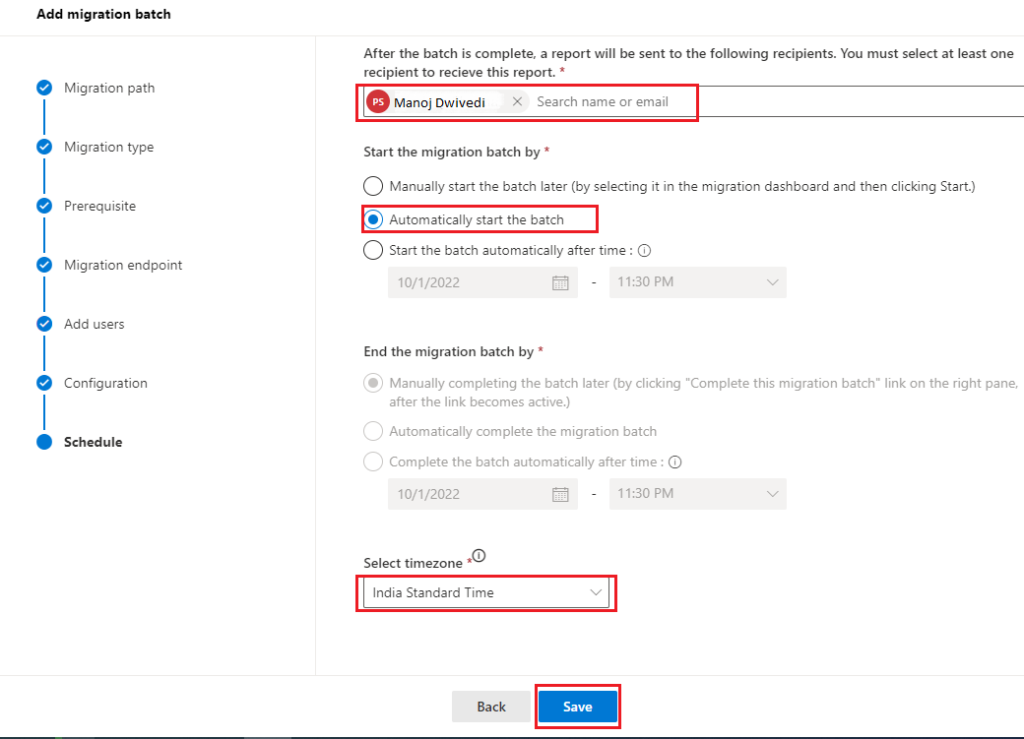This screenshot has height=739, width=1024.
Task: Go to the Add users step
Action: coord(94,324)
